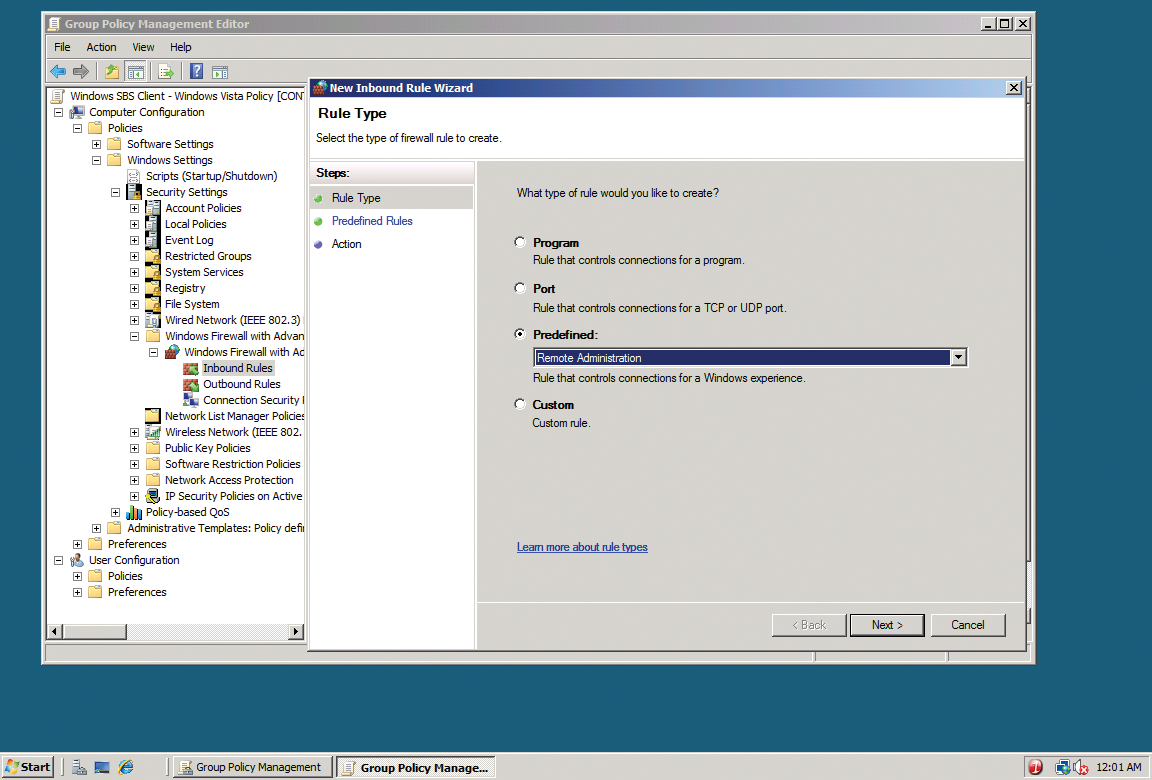
Task: Expand the Administrative Templates tree node
Action: pyautogui.click(x=96, y=528)
